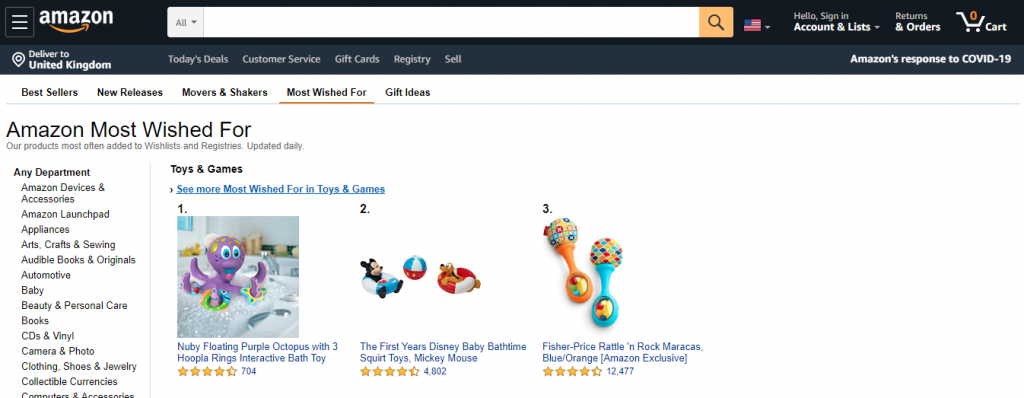
Task: Expand the language flag dropdown arrow
Action: (767, 27)
